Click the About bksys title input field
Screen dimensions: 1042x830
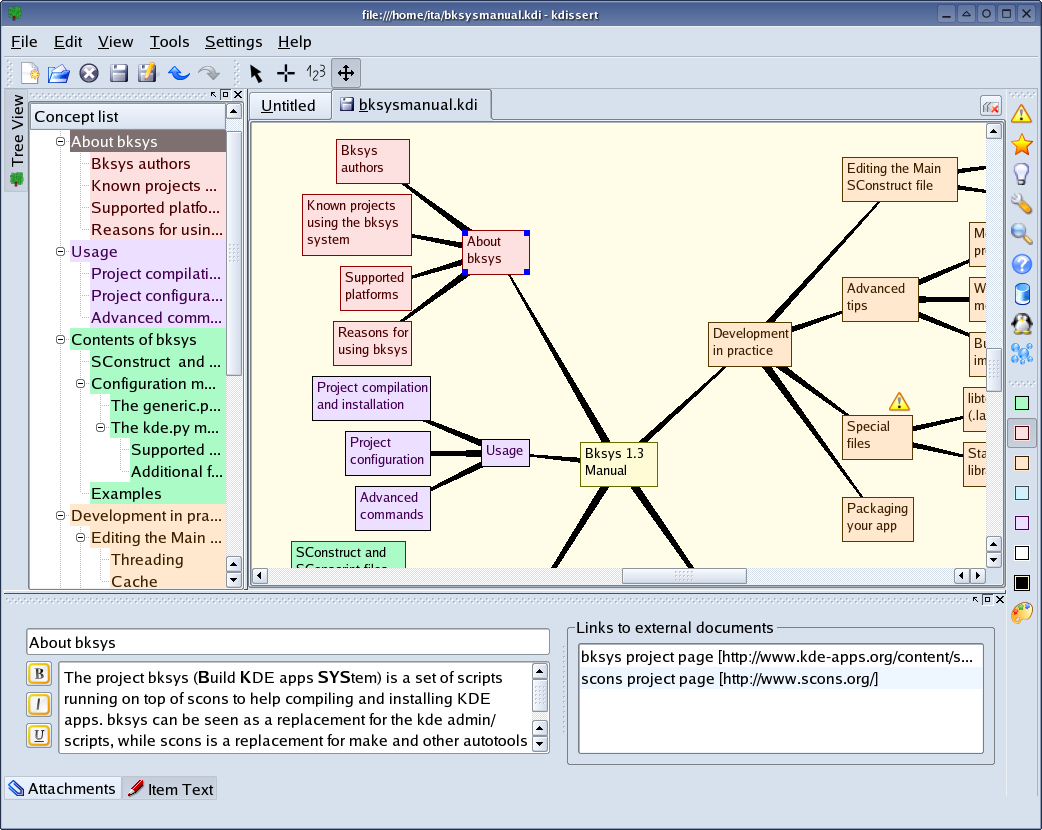click(288, 642)
